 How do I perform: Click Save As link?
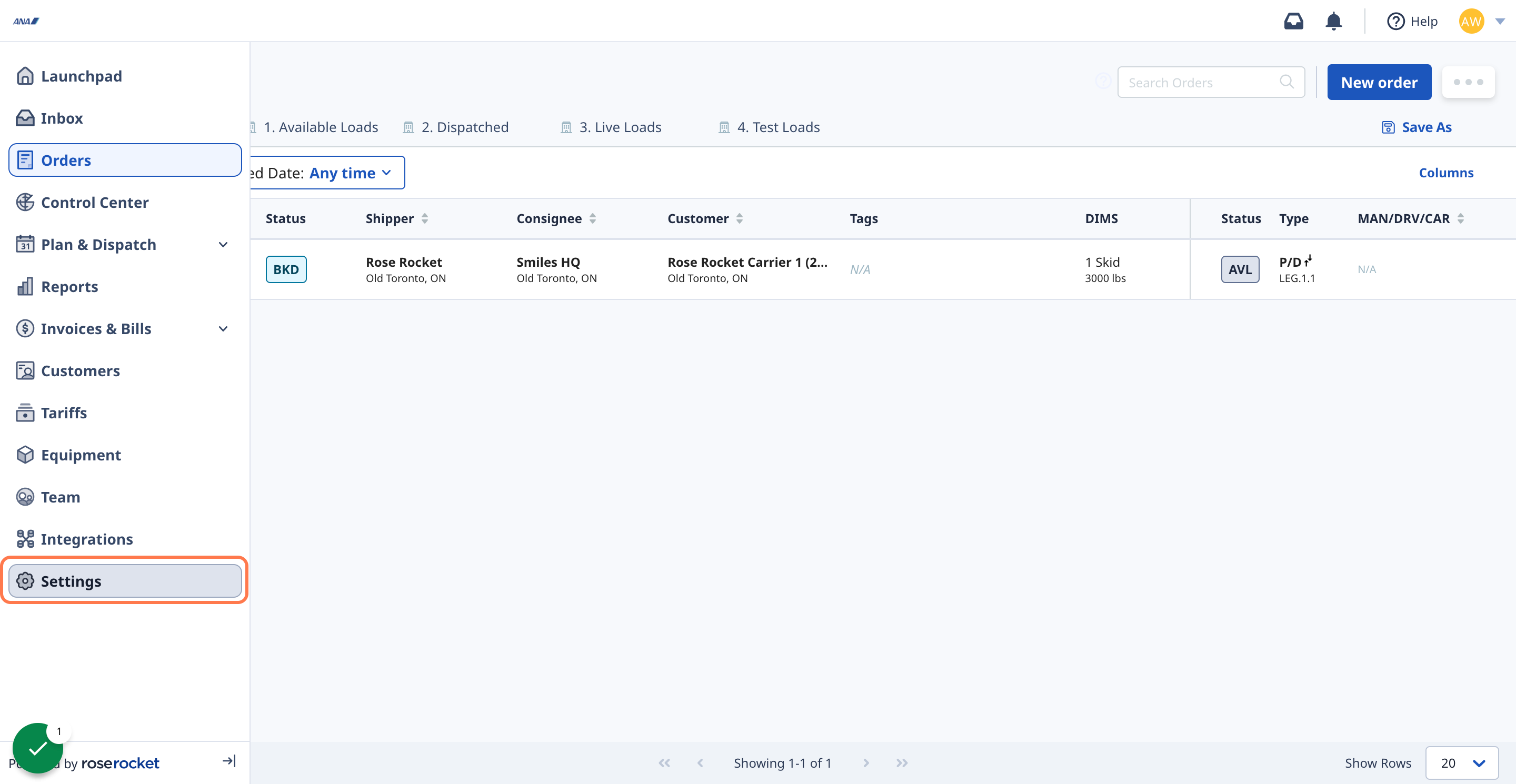click(1417, 127)
